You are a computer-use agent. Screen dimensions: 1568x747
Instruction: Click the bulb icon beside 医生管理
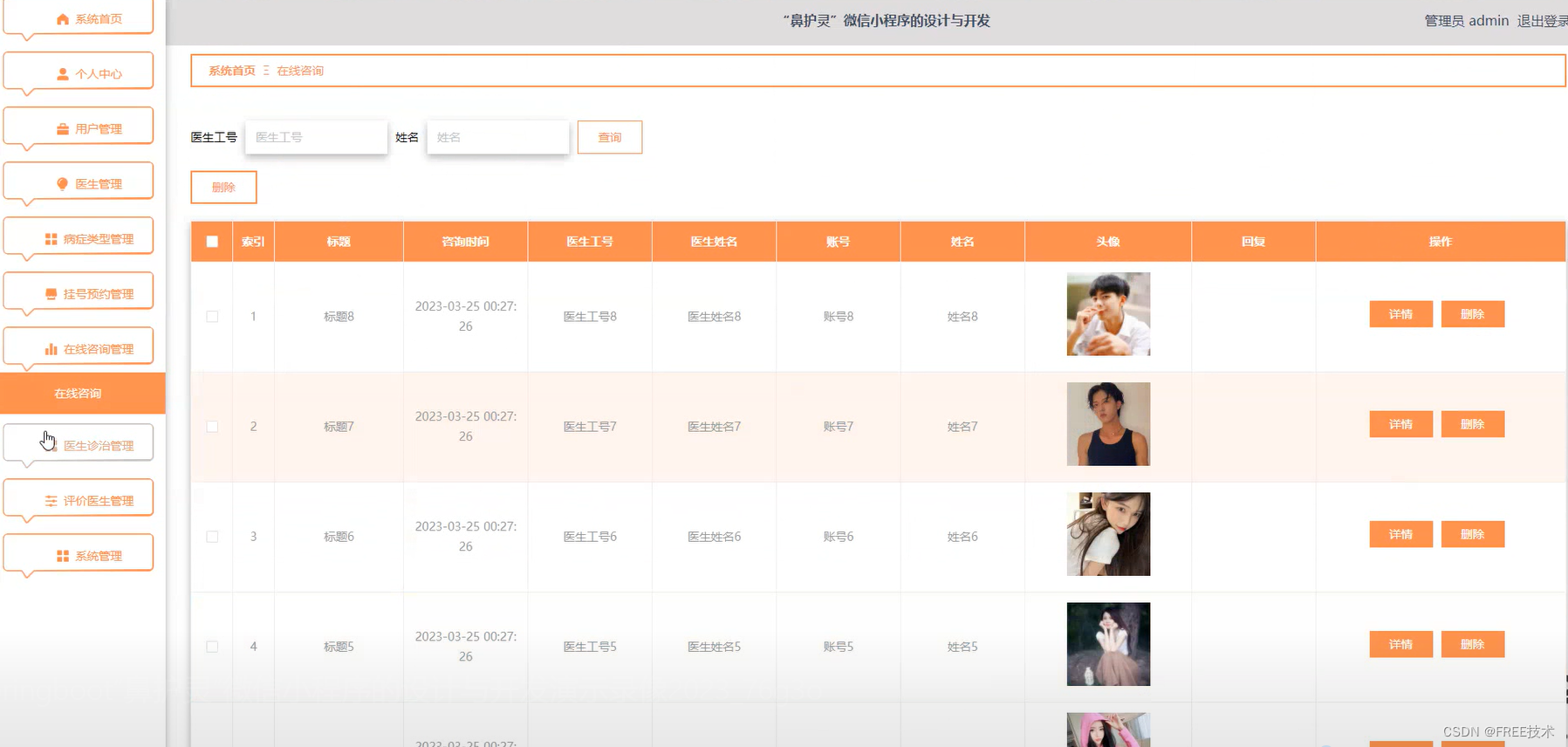tap(63, 184)
